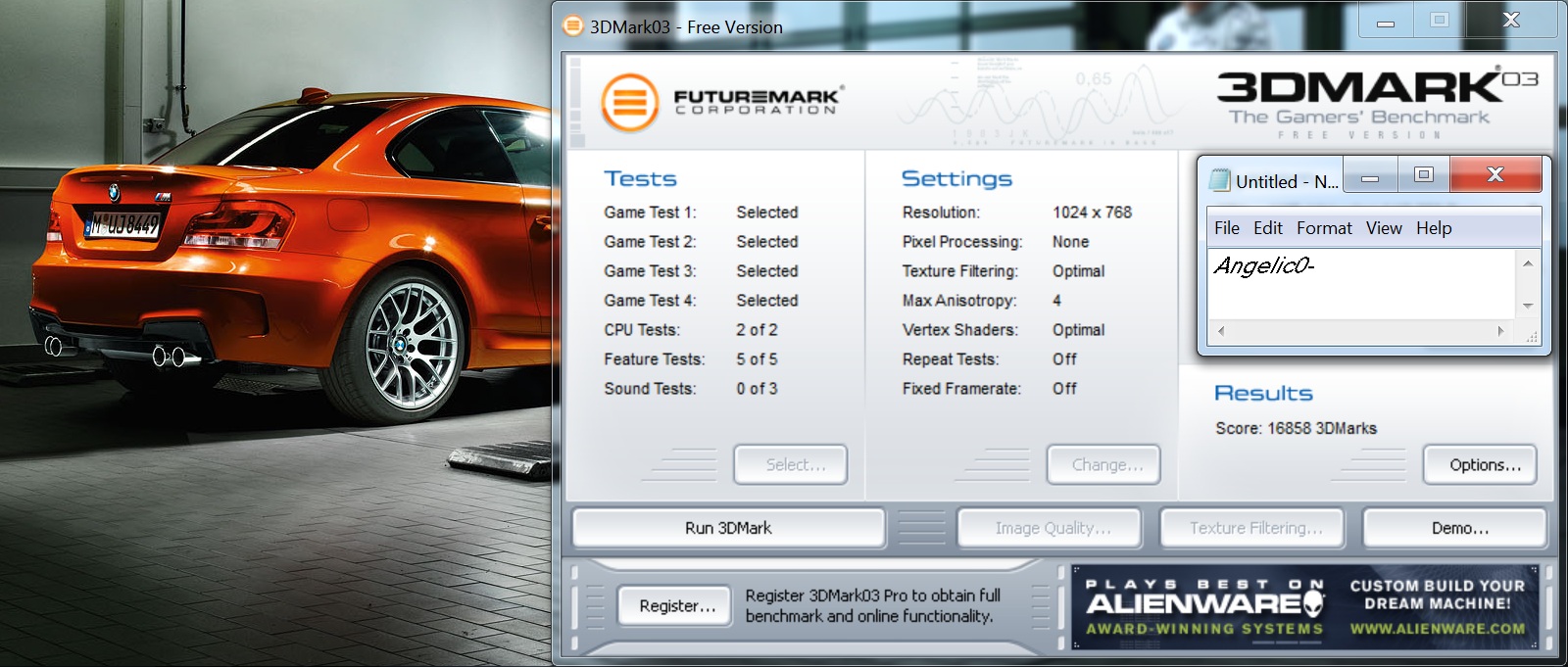Maximize the Notepad window
The height and width of the screenshot is (667, 1568).
tap(1424, 174)
